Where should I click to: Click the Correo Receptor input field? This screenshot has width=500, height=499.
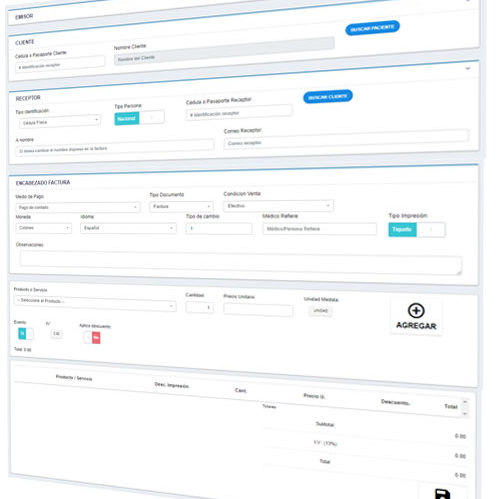346,139
